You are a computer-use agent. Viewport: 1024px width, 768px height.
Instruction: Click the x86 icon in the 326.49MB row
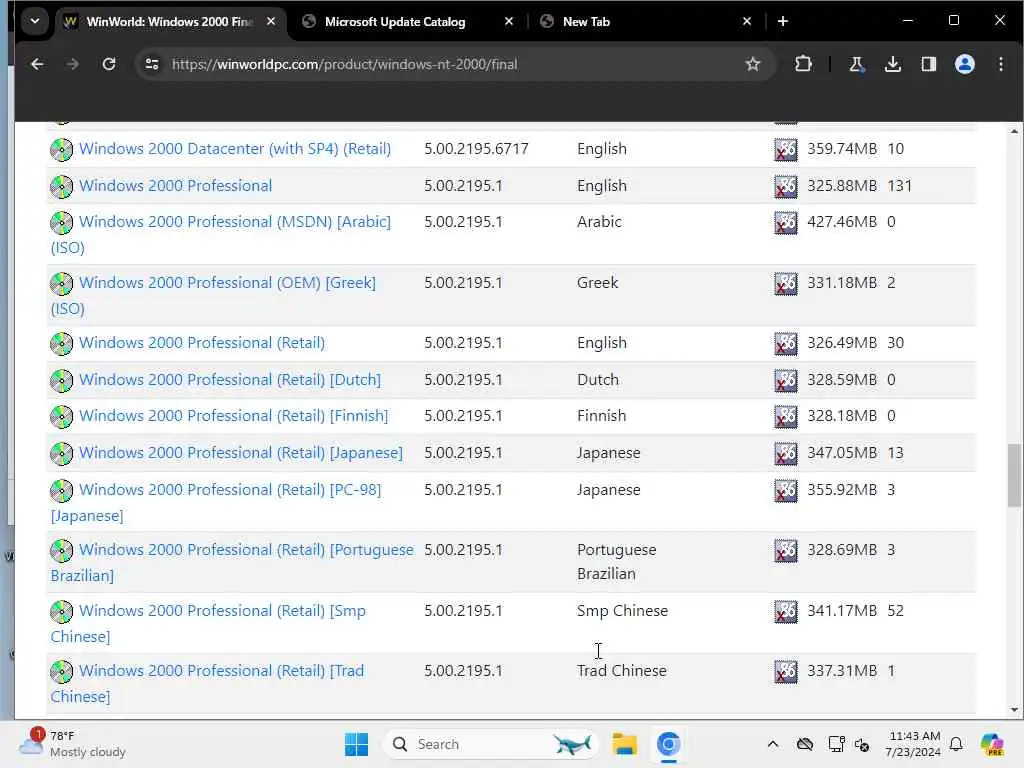(x=786, y=344)
